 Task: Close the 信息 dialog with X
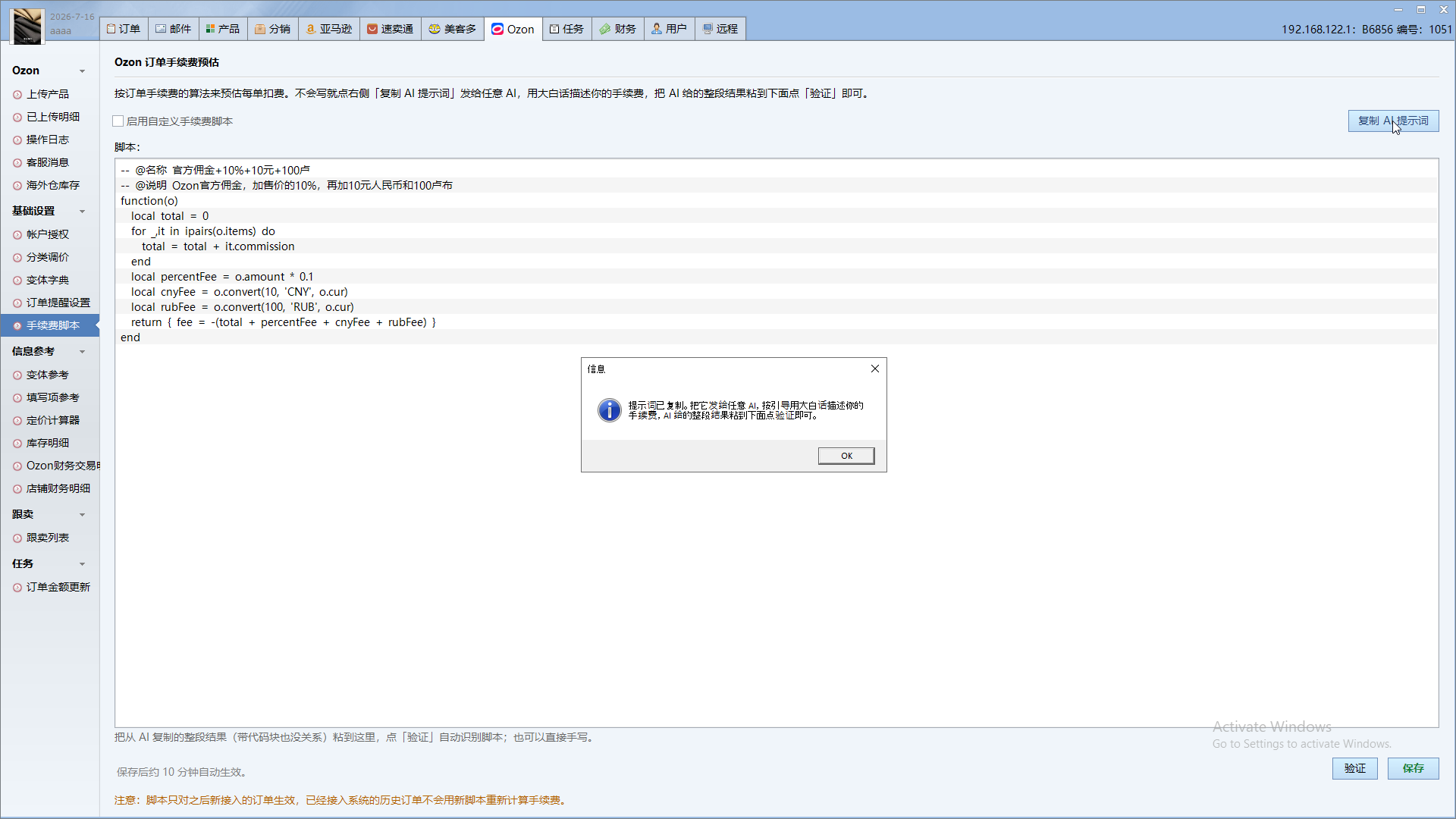[x=875, y=369]
